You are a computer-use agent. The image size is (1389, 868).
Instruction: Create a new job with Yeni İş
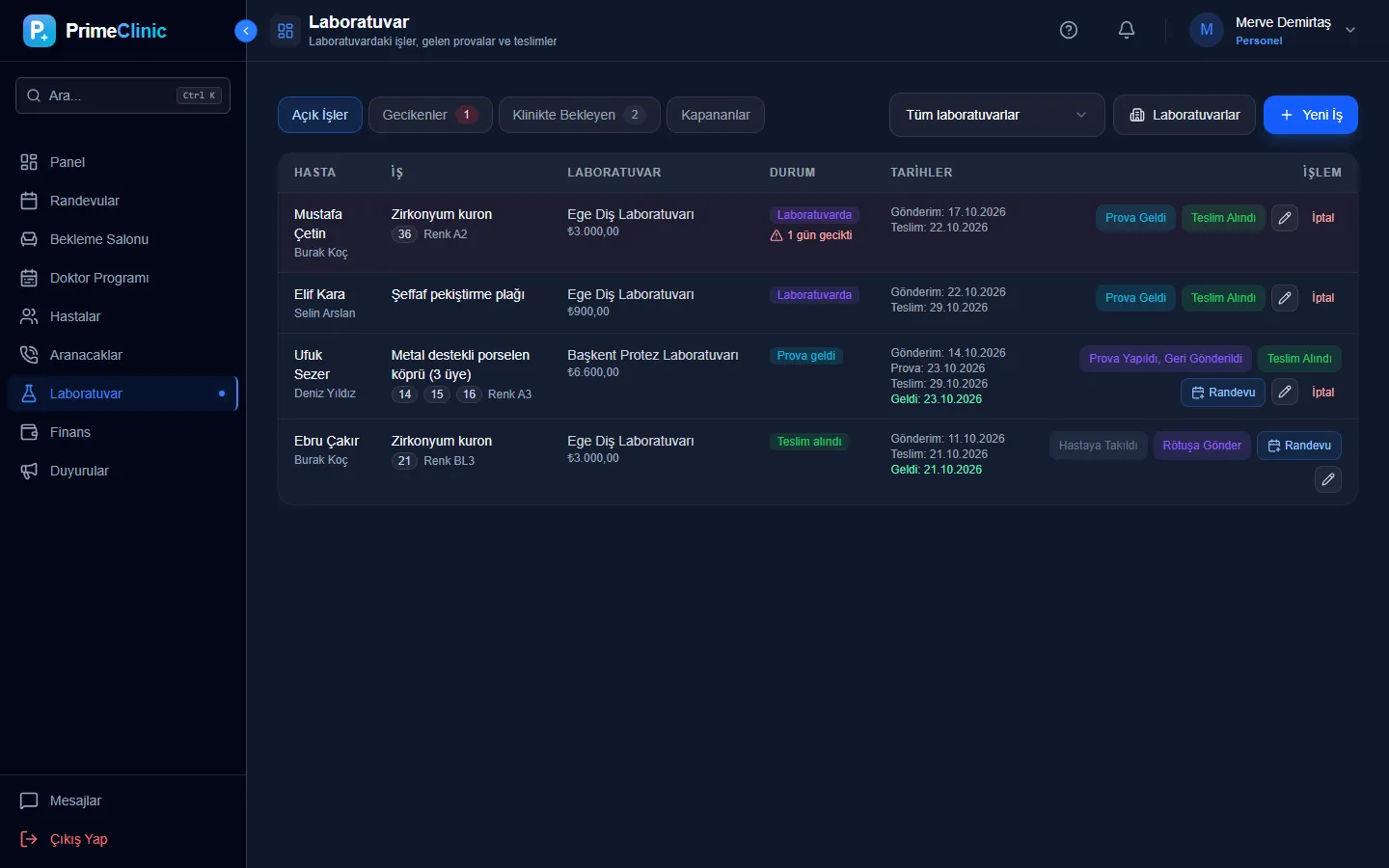tap(1311, 115)
